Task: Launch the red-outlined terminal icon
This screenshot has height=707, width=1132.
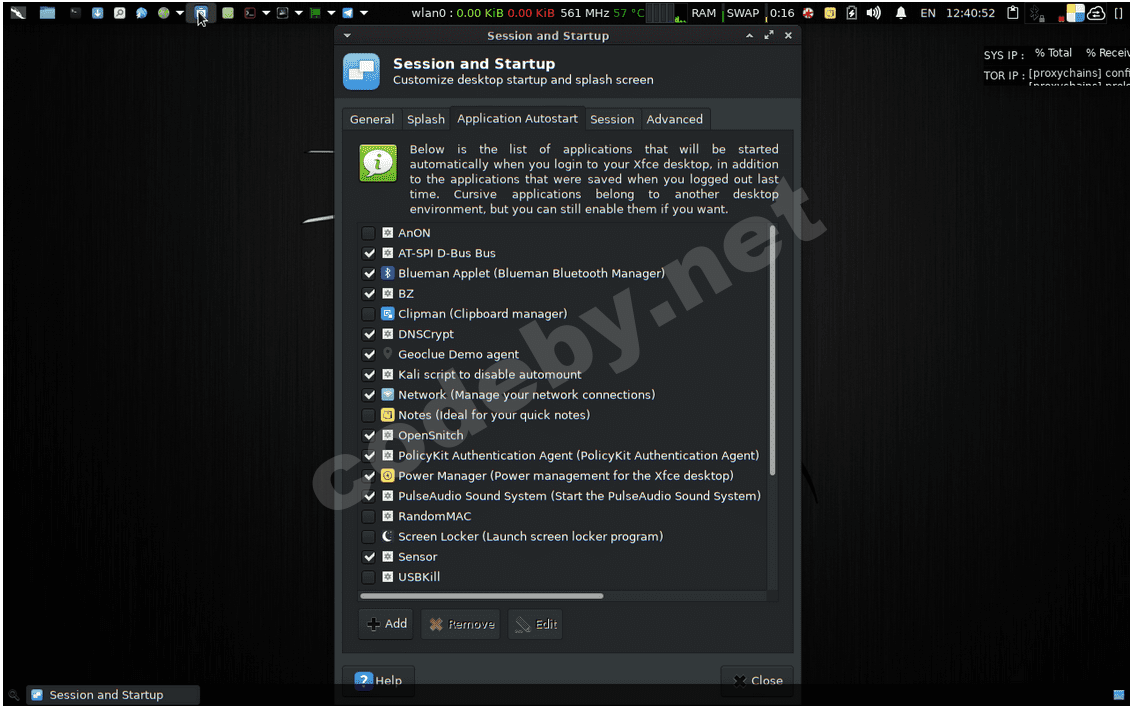Action: coord(250,13)
